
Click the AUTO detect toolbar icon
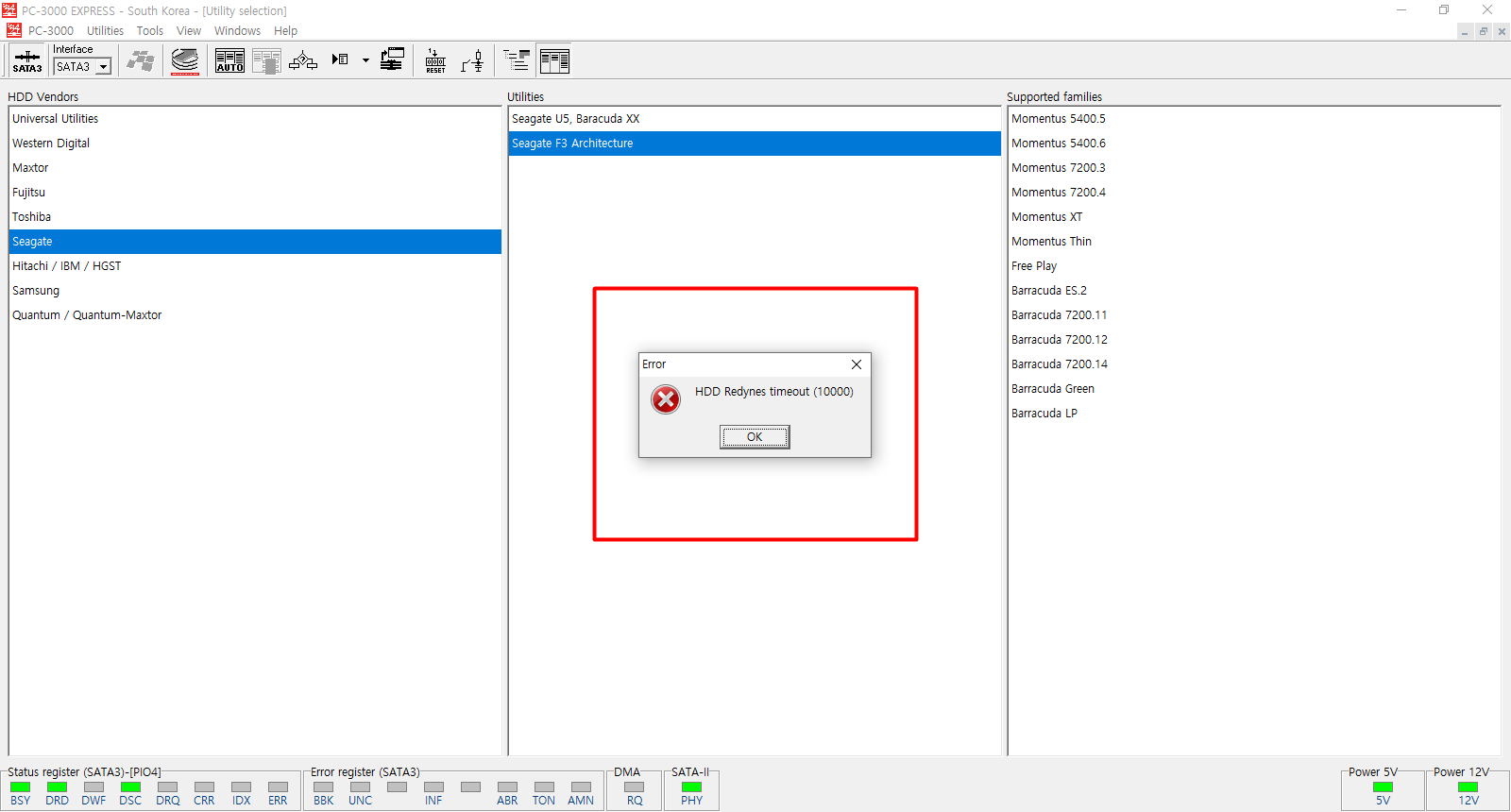coord(229,61)
